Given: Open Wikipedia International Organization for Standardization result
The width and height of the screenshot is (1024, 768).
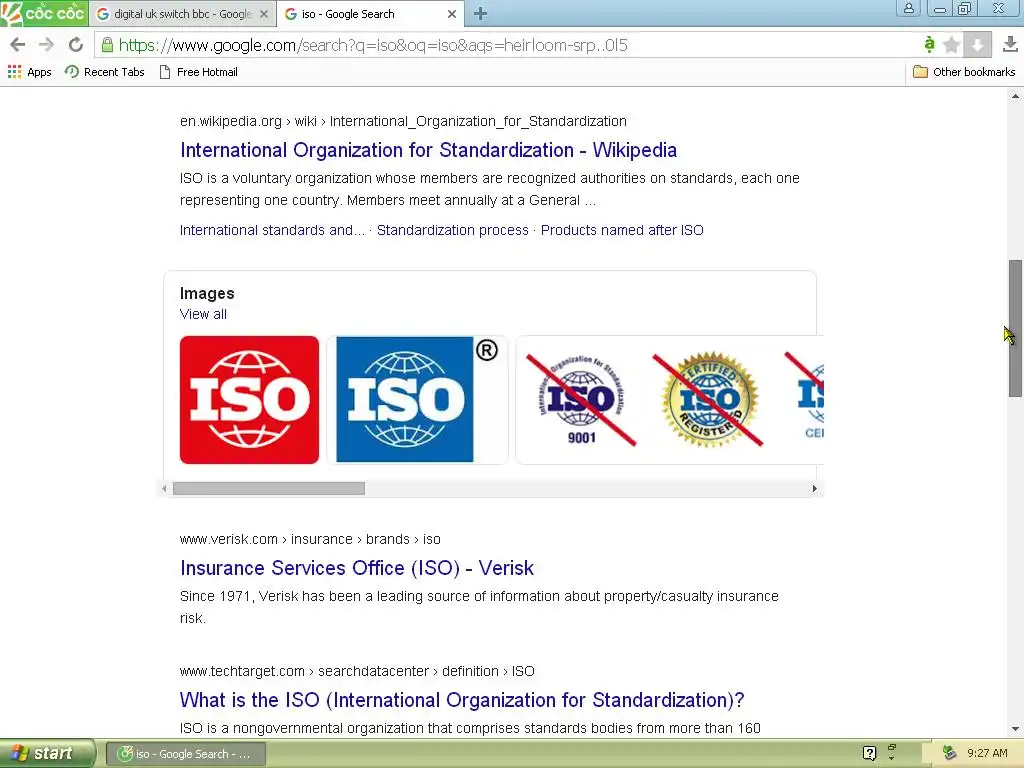Looking at the screenshot, I should (428, 150).
